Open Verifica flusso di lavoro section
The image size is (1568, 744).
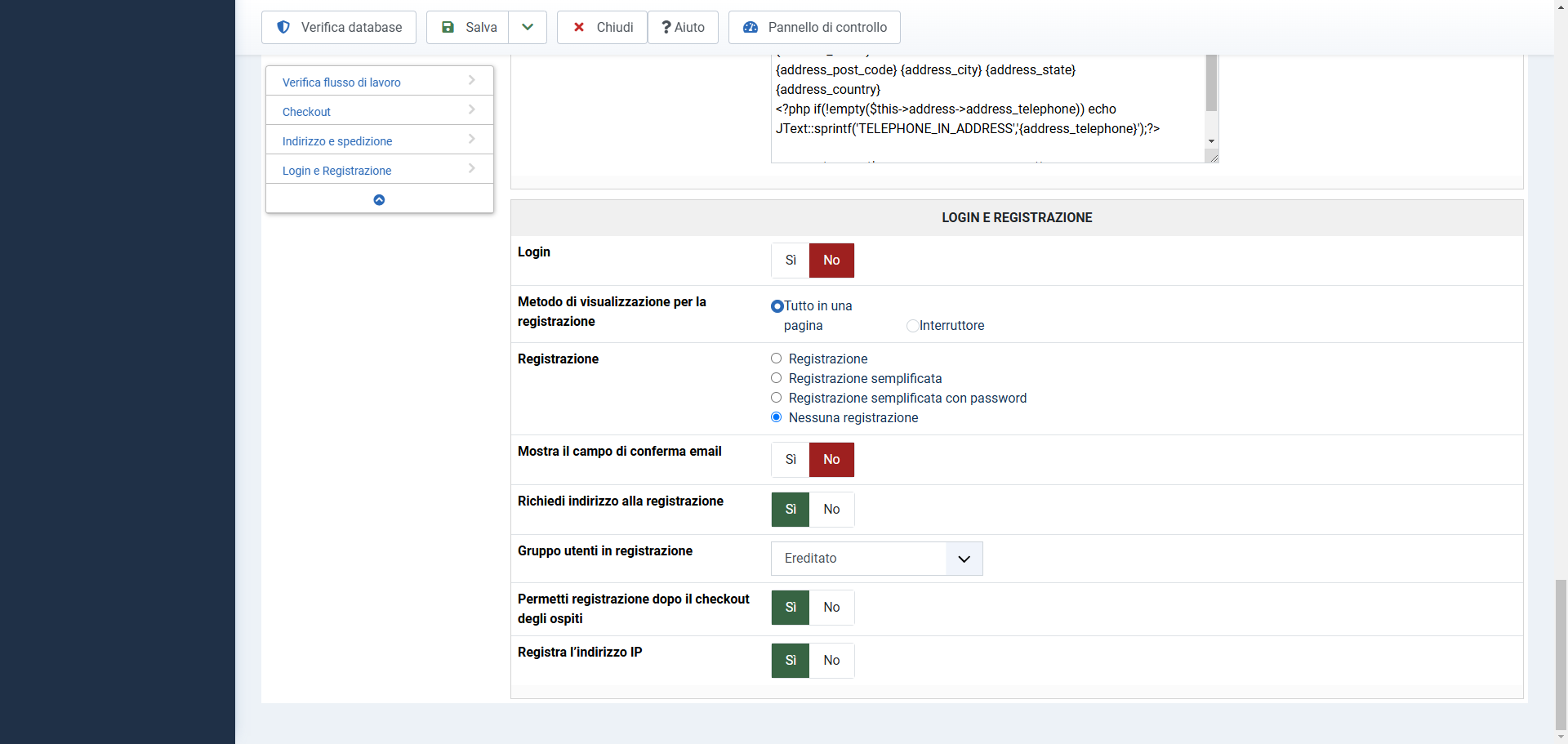coord(341,82)
